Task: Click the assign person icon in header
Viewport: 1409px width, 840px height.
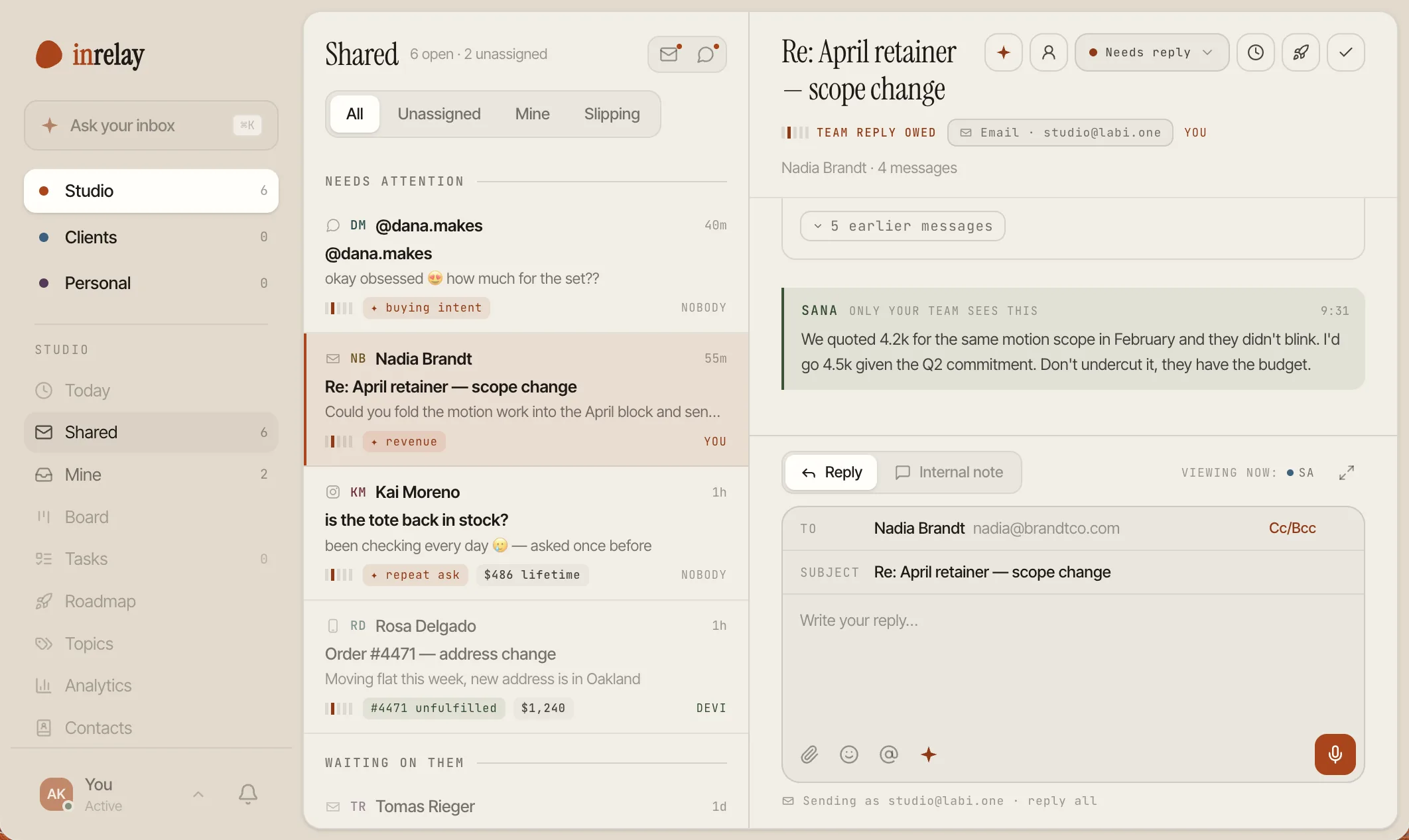Action: tap(1048, 52)
